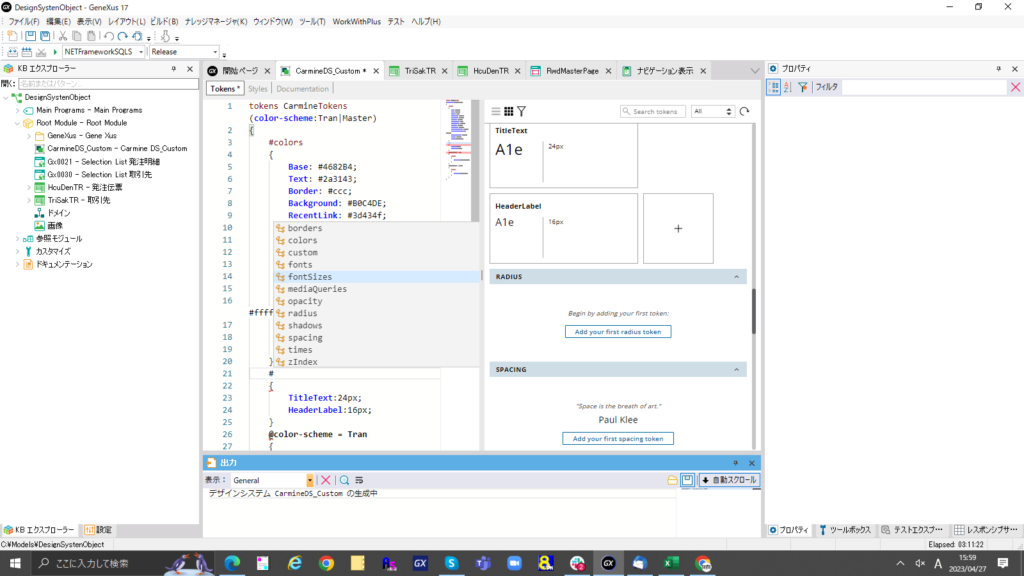Viewport: 1024px width, 576px height.
Task: Open the WorkWithPlus menu
Action: tap(357, 22)
